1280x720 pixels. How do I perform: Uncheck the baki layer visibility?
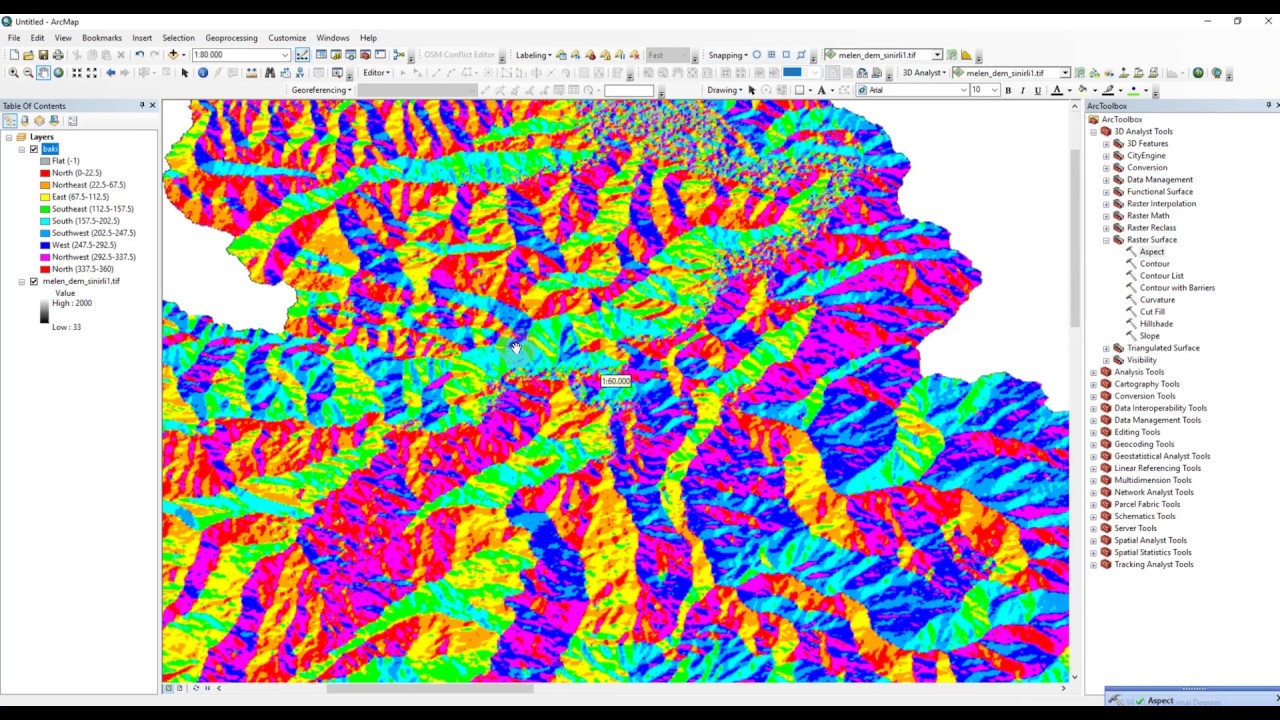34,149
